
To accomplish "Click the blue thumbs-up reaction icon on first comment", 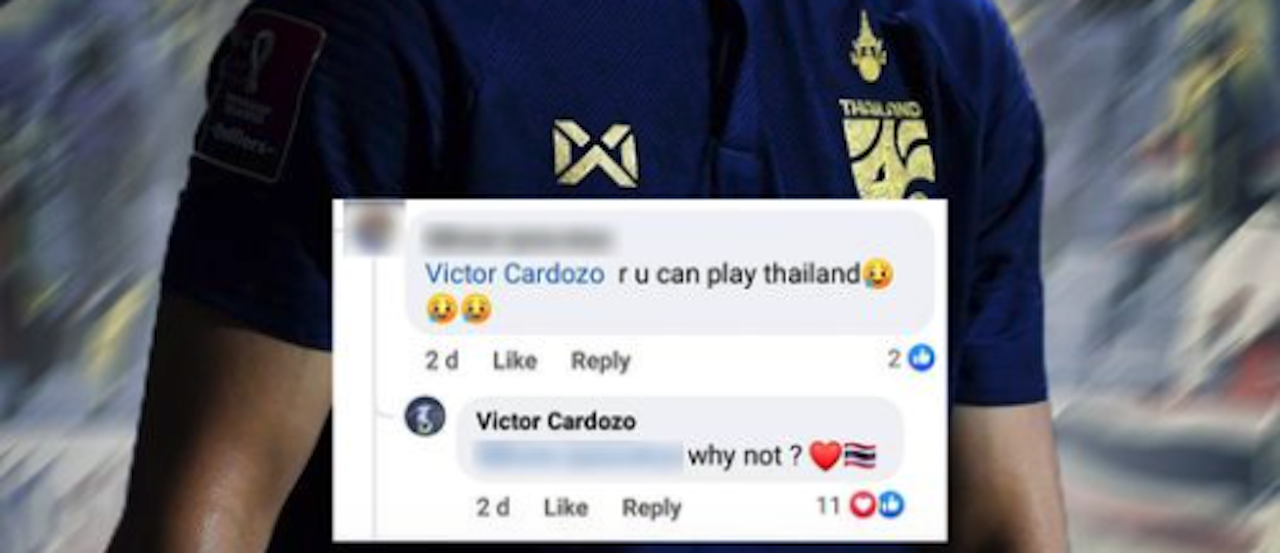I will point(921,358).
